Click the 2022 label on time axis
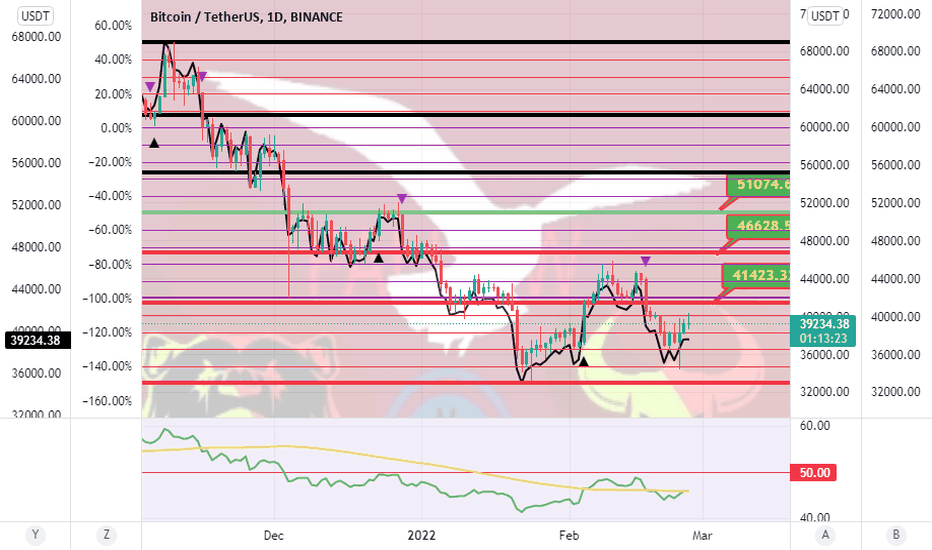932x550 pixels. pos(421,535)
